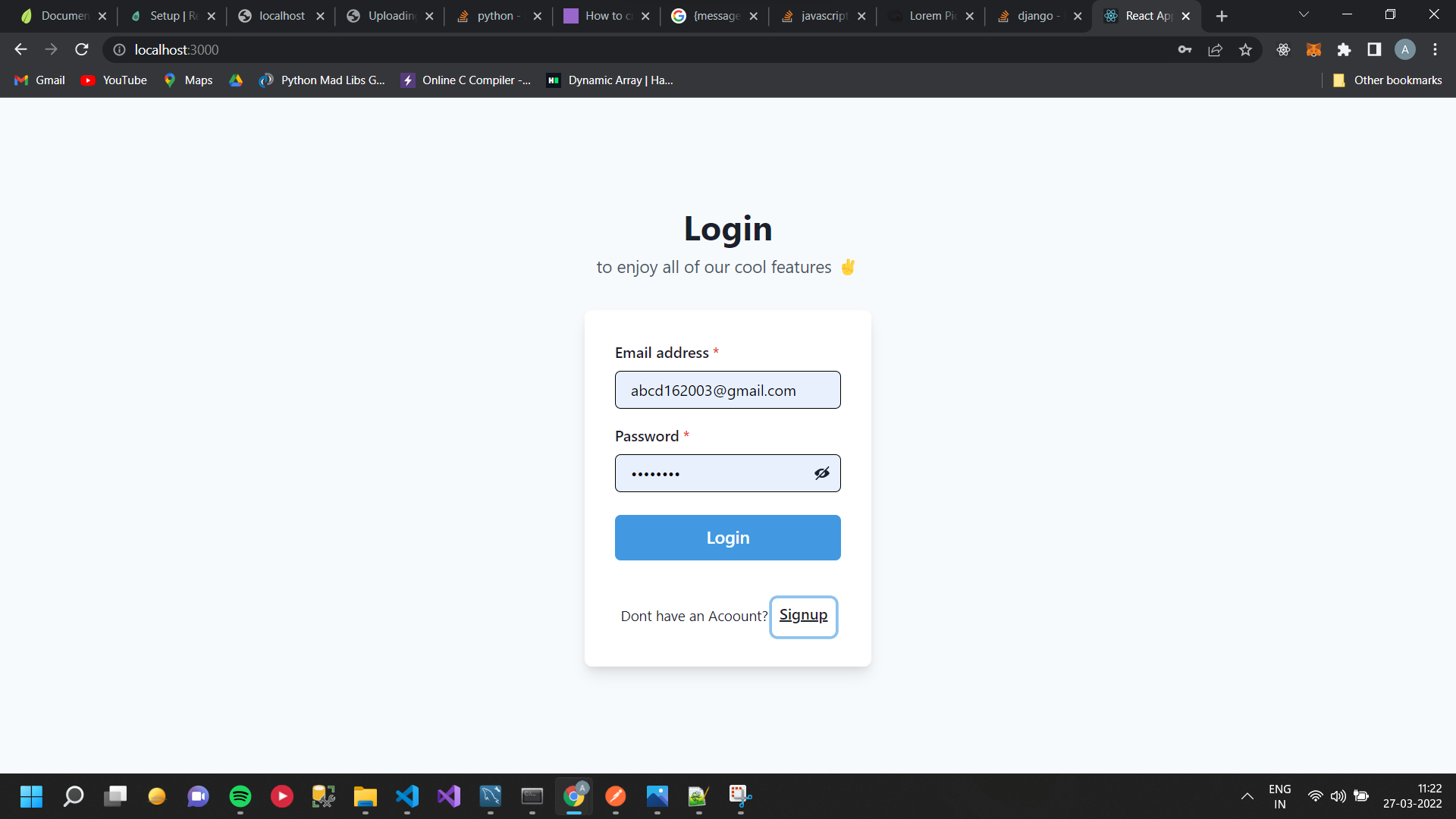
Task: Open the Extensions puzzle-piece menu
Action: [x=1345, y=49]
